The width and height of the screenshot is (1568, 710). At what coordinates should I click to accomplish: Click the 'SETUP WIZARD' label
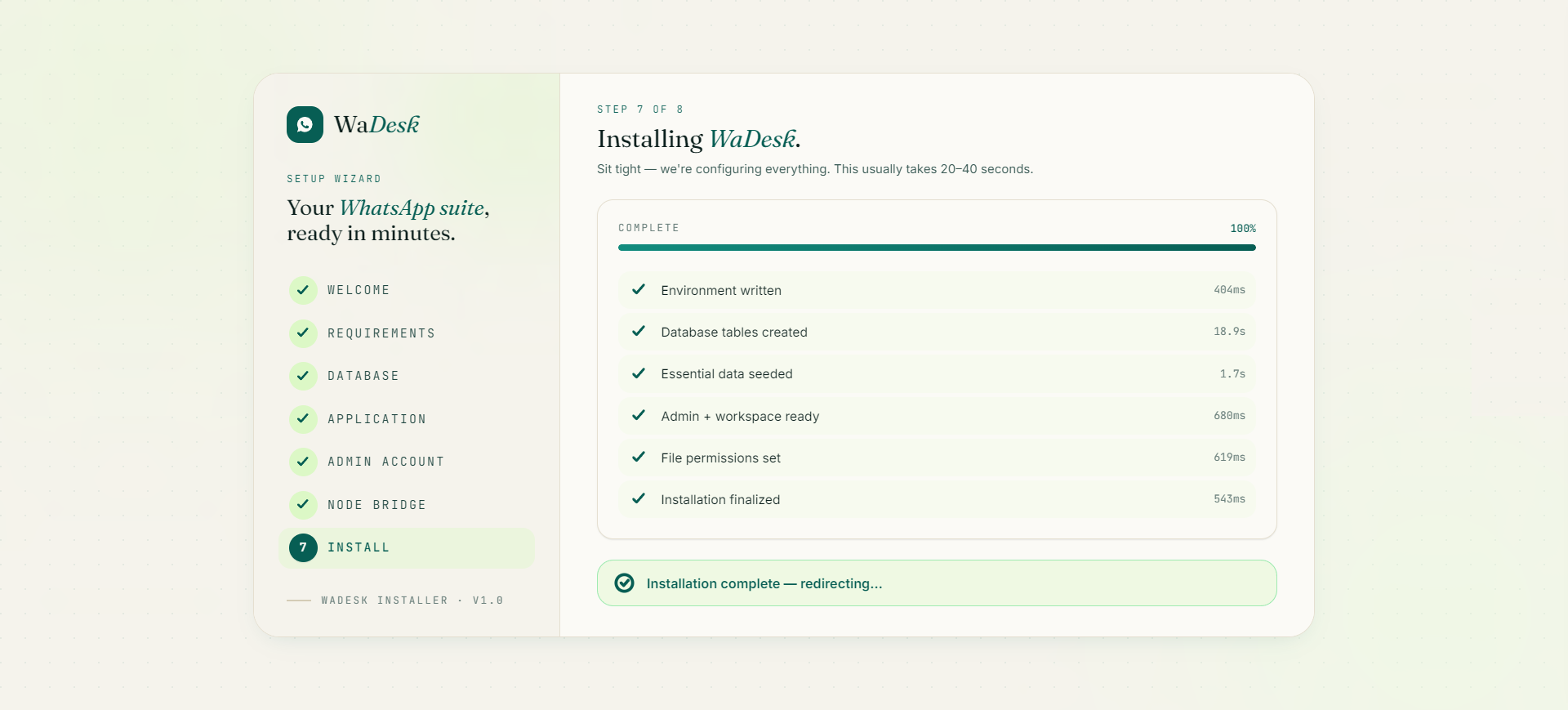coord(334,179)
